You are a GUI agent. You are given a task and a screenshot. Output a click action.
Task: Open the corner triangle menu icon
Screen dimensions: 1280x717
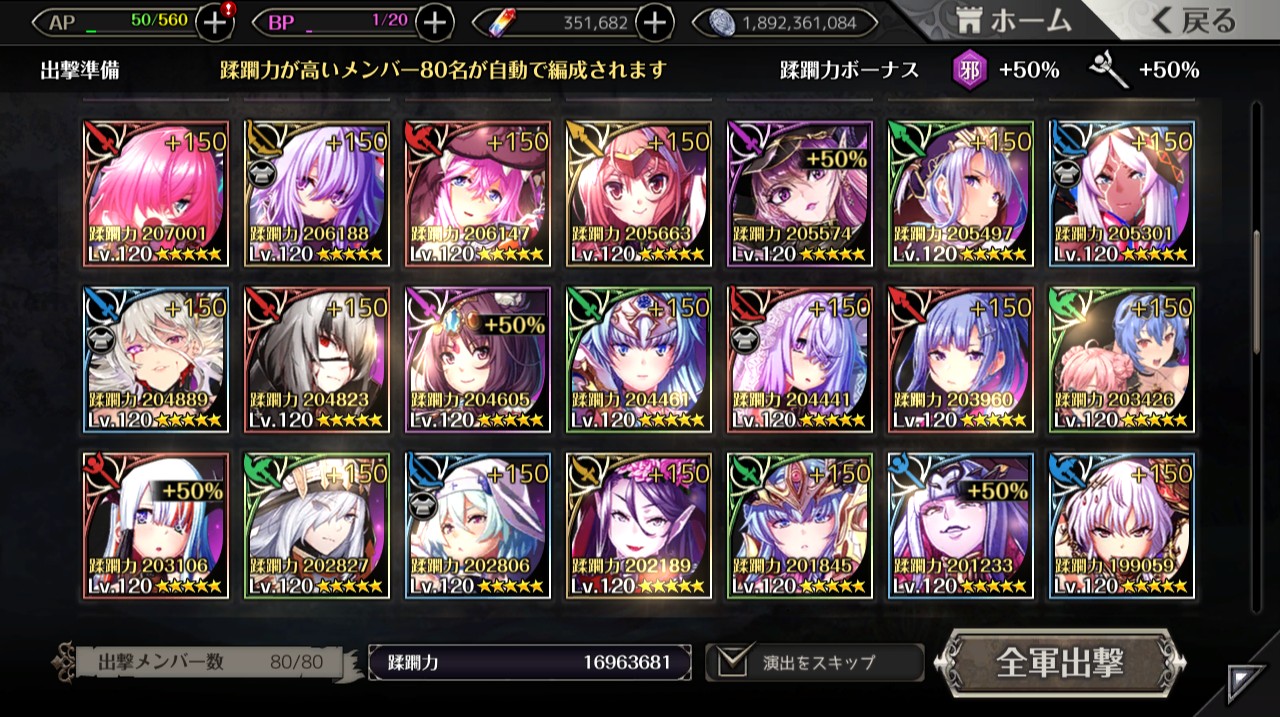(1246, 683)
